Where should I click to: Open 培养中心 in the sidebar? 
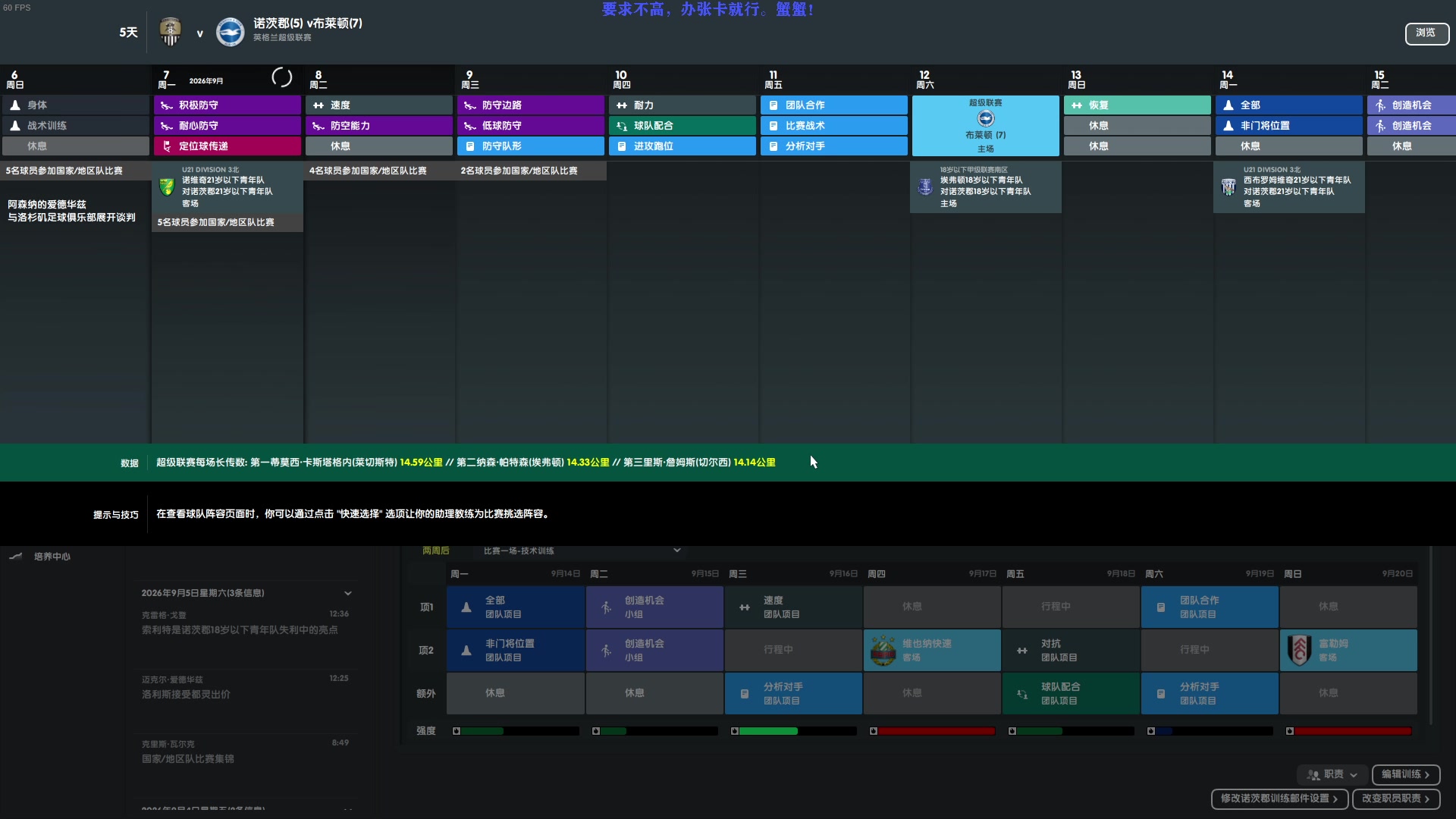(x=52, y=557)
